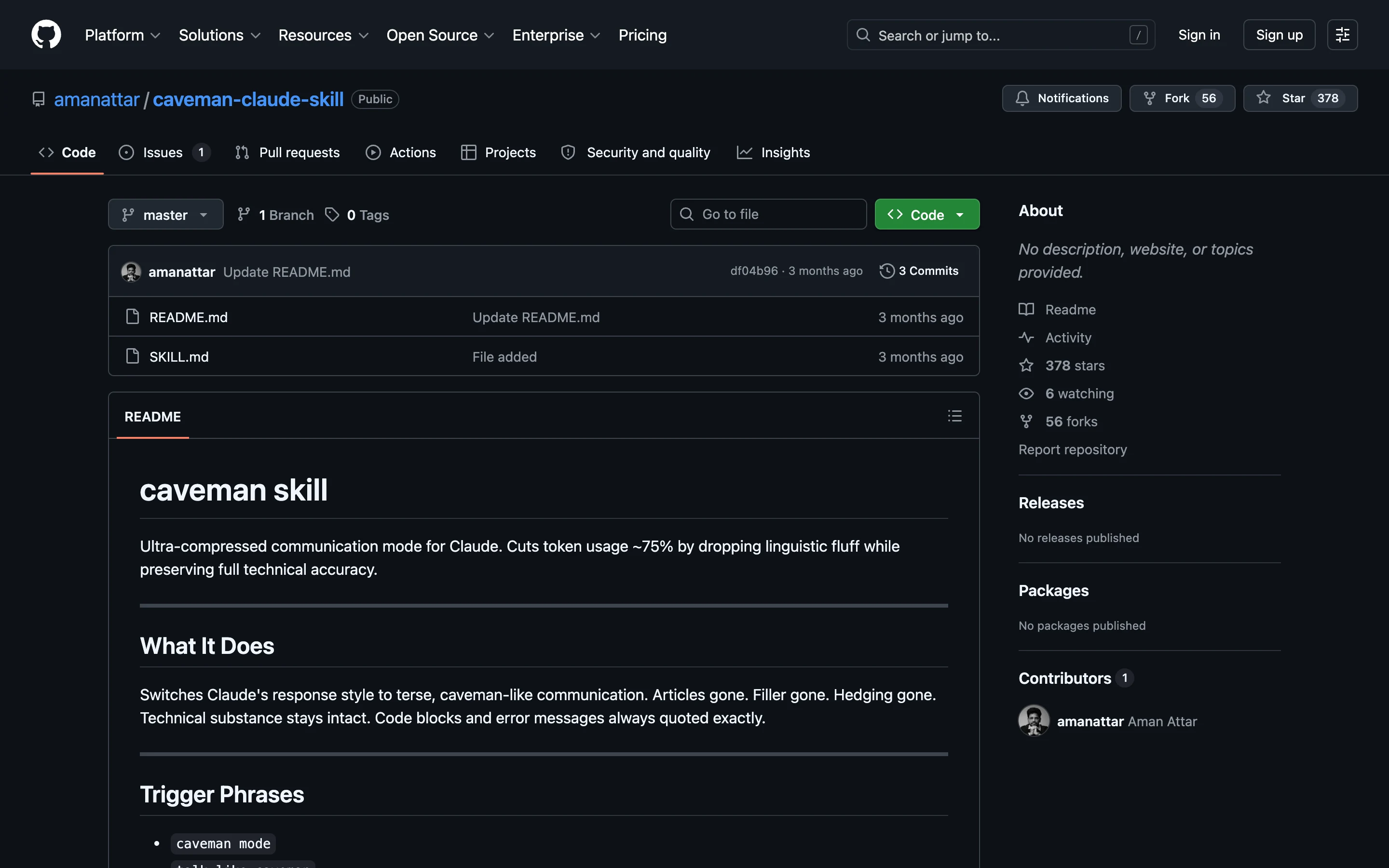The image size is (1389, 868).
Task: Click the eye icon next to 6 watching
Action: click(1026, 393)
